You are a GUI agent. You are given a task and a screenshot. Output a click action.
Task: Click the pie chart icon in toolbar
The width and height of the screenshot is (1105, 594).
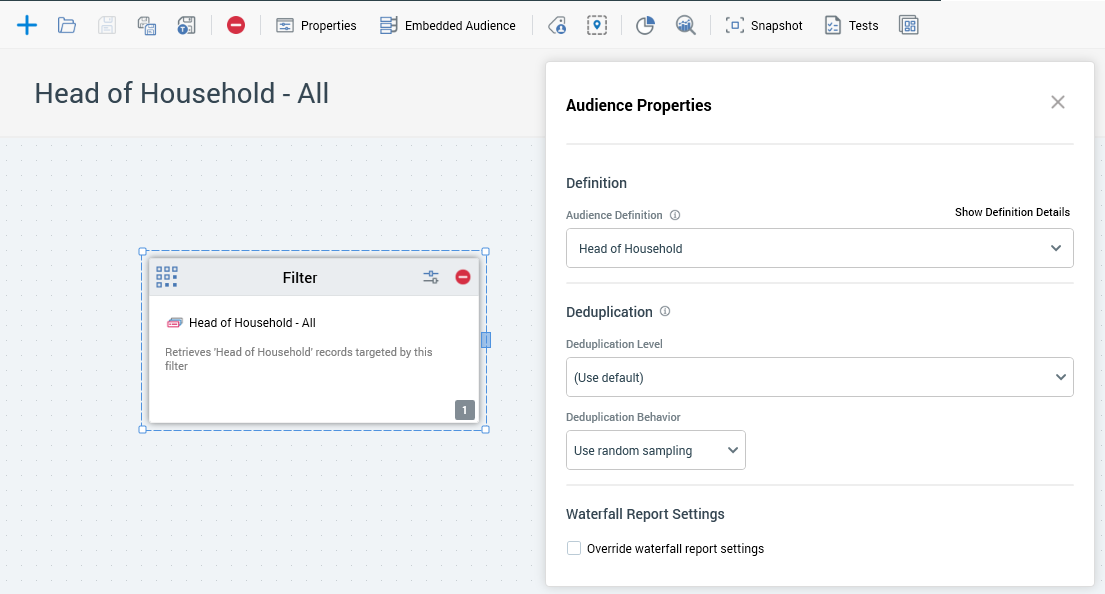coord(645,25)
